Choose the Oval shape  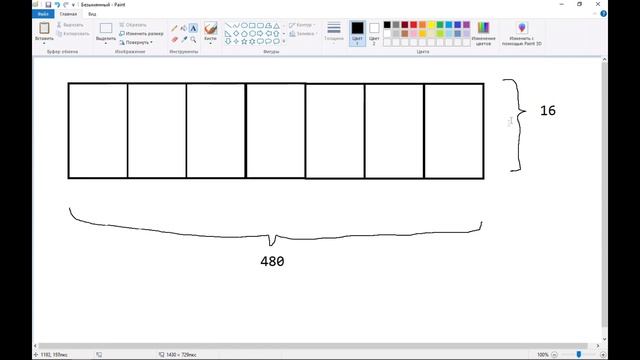point(244,25)
